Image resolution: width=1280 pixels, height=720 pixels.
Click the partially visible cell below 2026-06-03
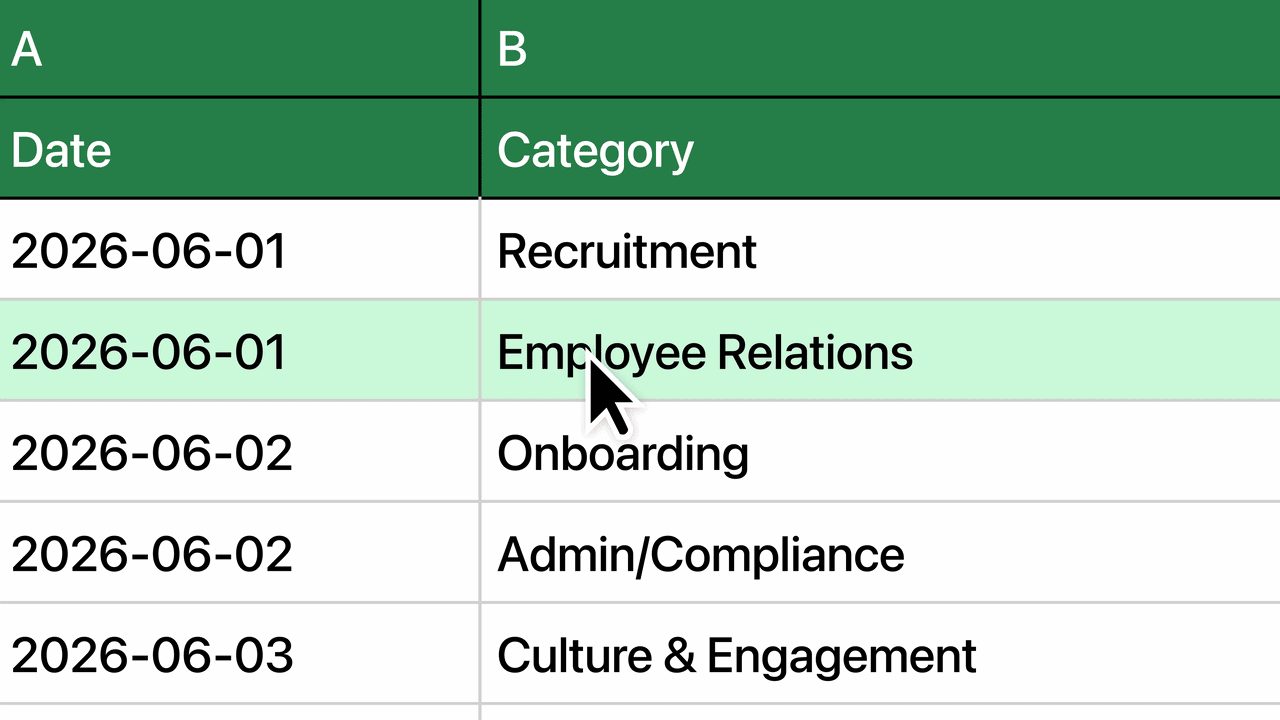[239, 712]
